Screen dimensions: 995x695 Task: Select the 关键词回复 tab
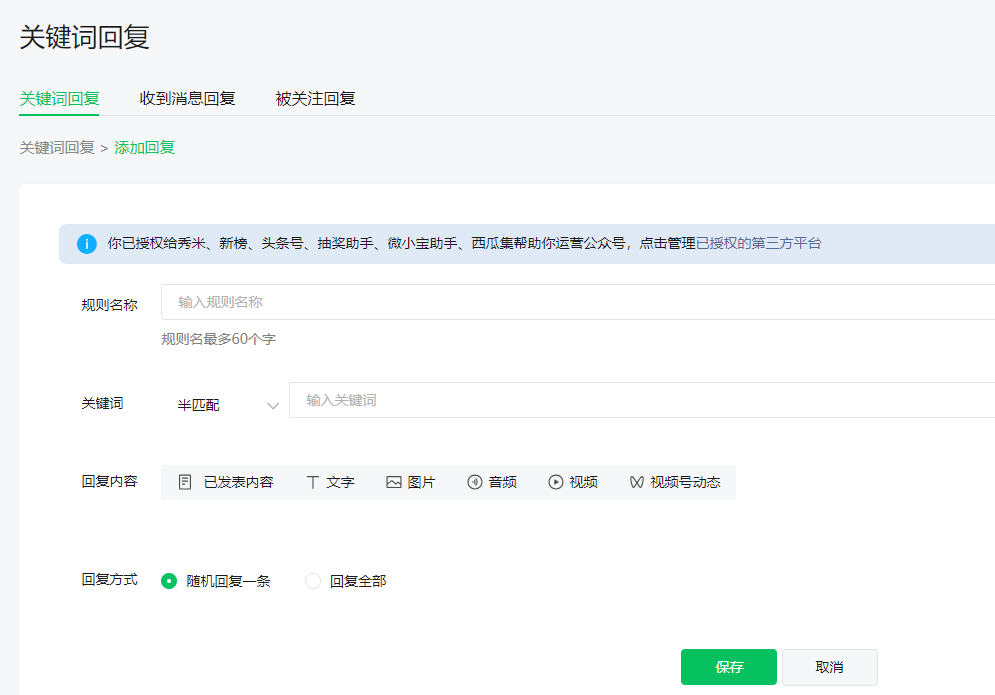[58, 99]
